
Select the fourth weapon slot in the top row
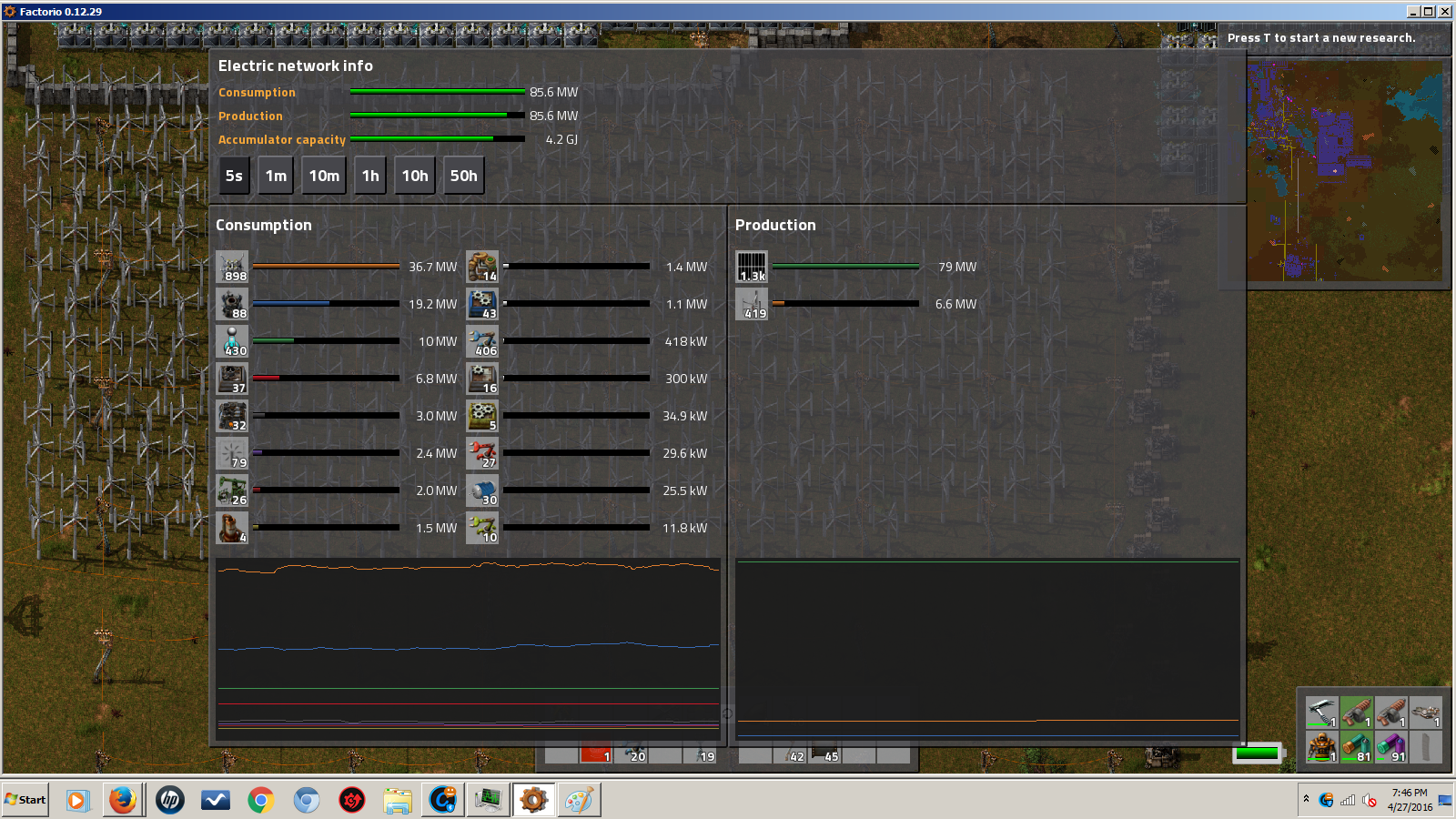(x=1425, y=712)
